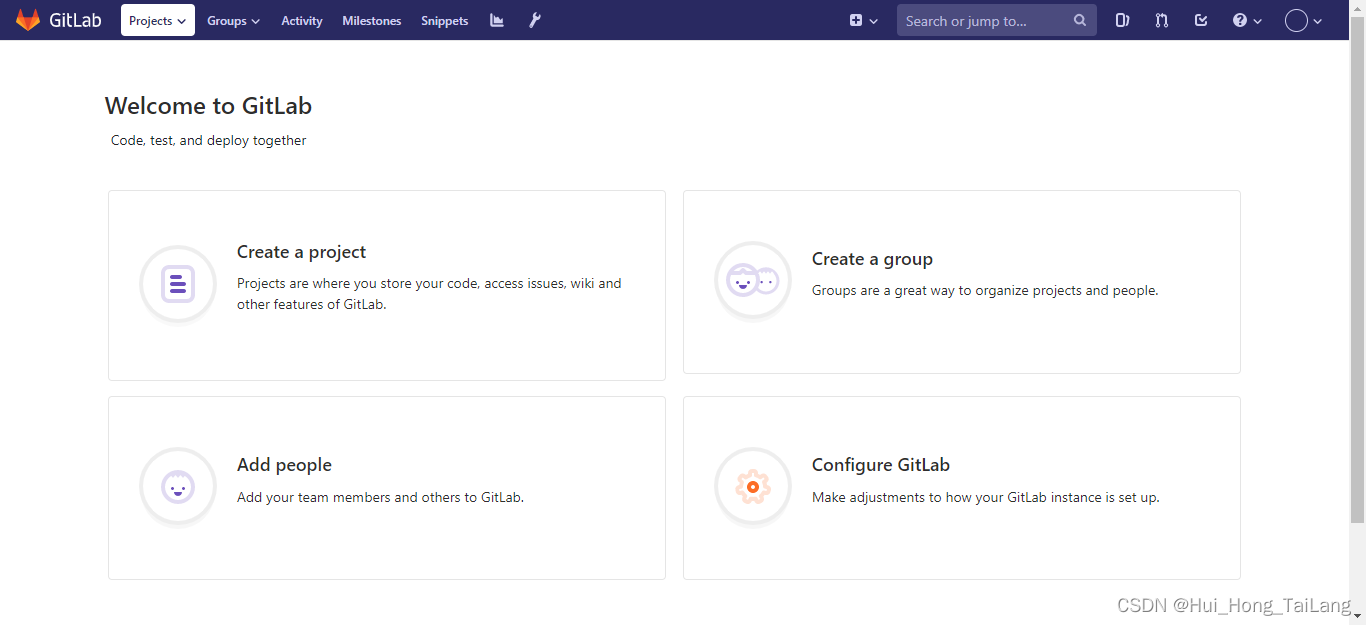This screenshot has height=625, width=1366.
Task: Click the search magnifier icon
Action: click(x=1080, y=20)
